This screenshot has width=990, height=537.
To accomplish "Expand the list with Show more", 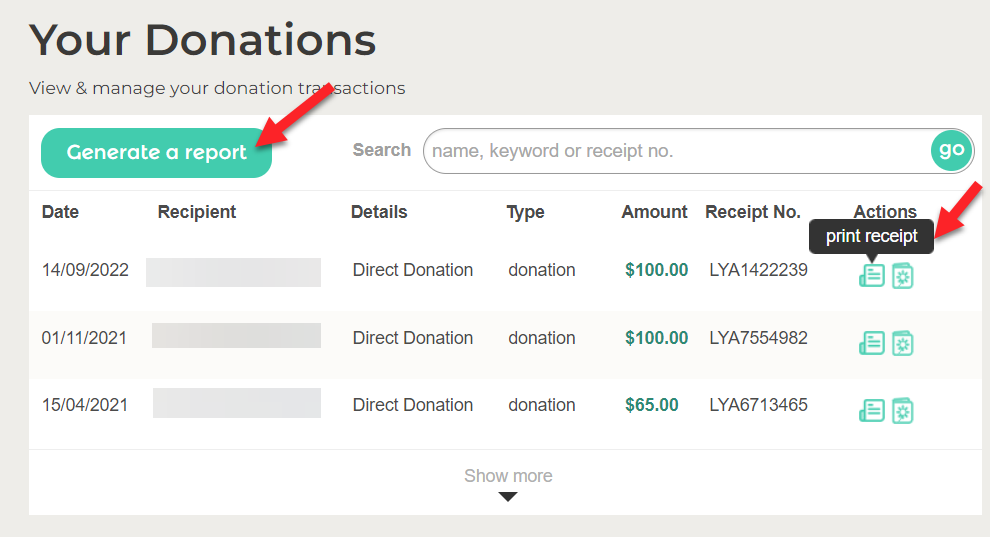I will point(508,476).
